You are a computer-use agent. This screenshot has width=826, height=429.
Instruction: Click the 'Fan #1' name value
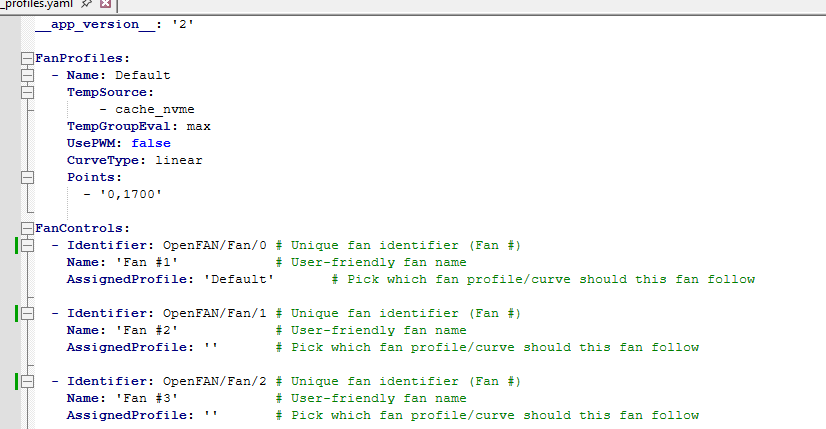[146, 262]
